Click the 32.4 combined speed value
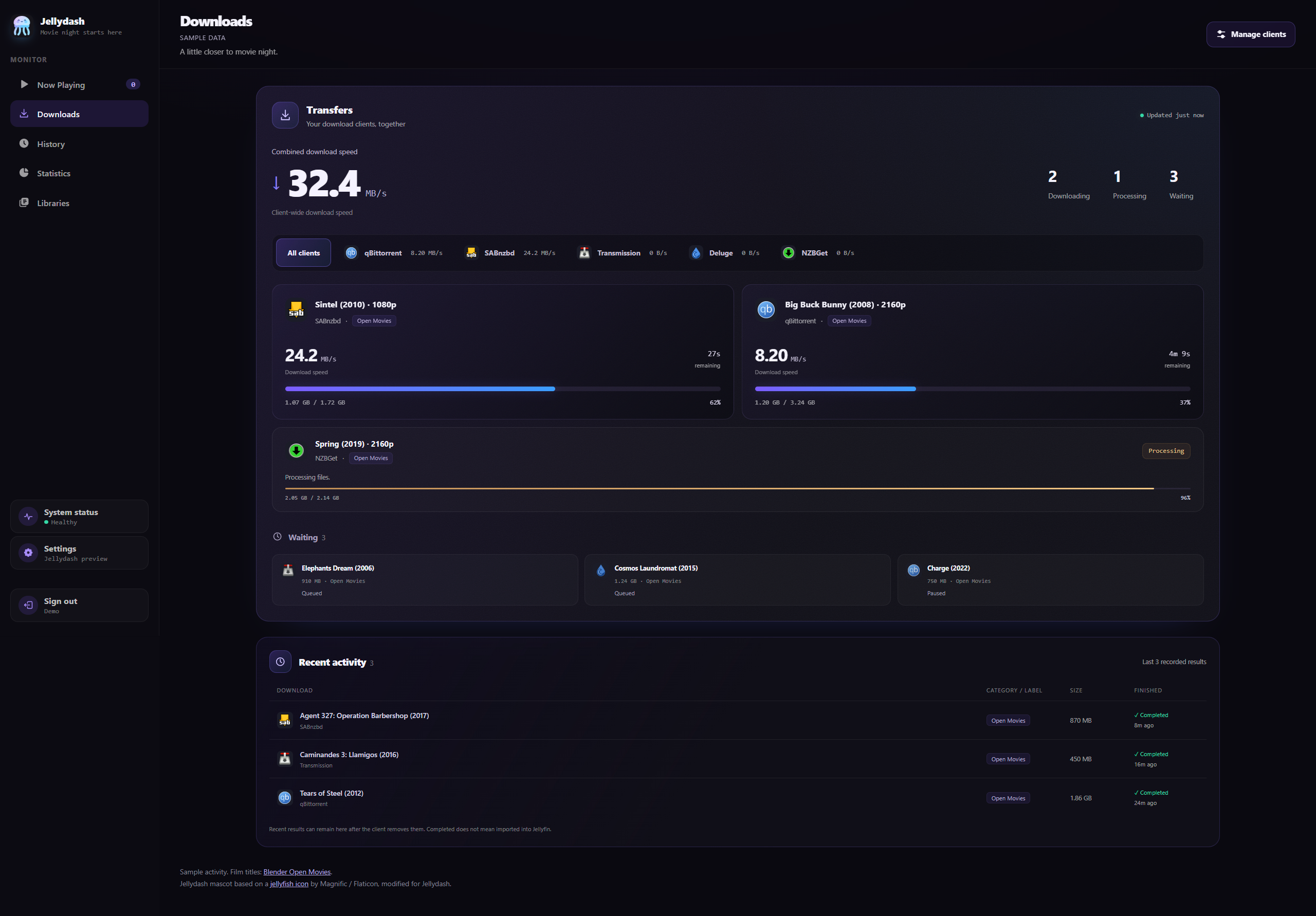1316x916 pixels. [324, 184]
